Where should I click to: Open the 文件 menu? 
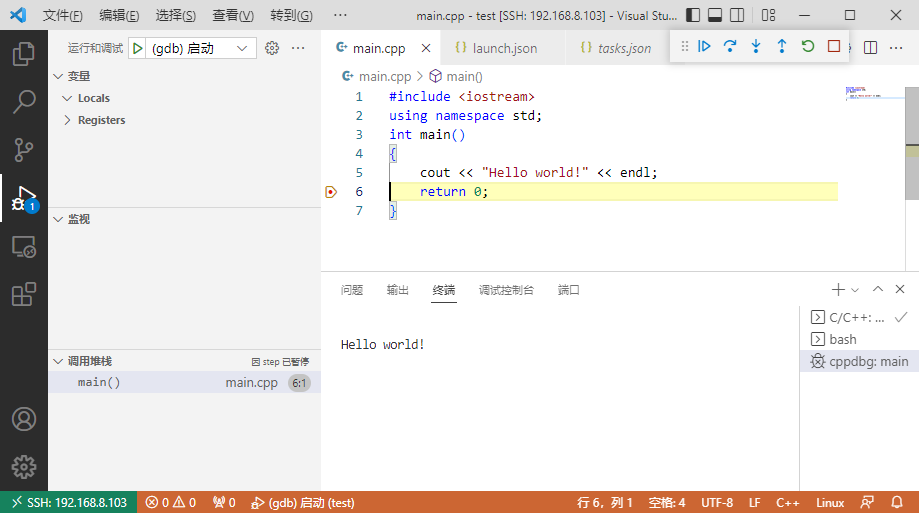pyautogui.click(x=63, y=15)
